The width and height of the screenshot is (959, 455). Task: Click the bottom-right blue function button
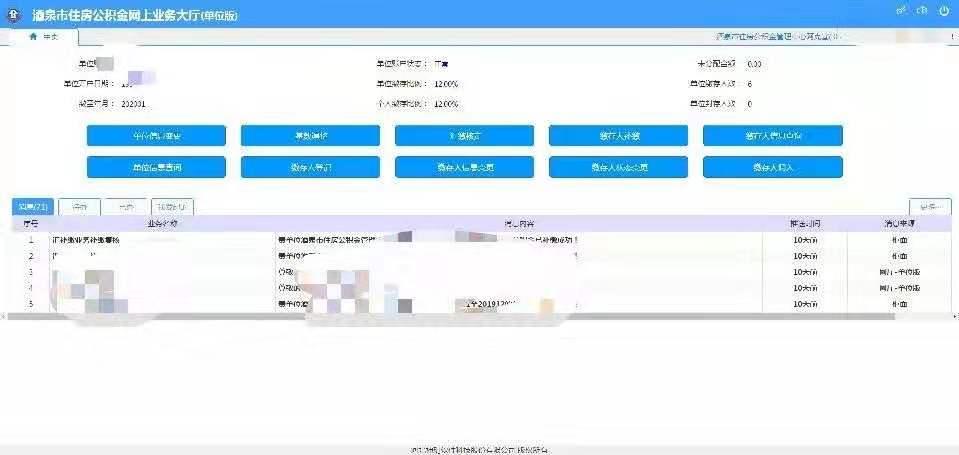(772, 167)
